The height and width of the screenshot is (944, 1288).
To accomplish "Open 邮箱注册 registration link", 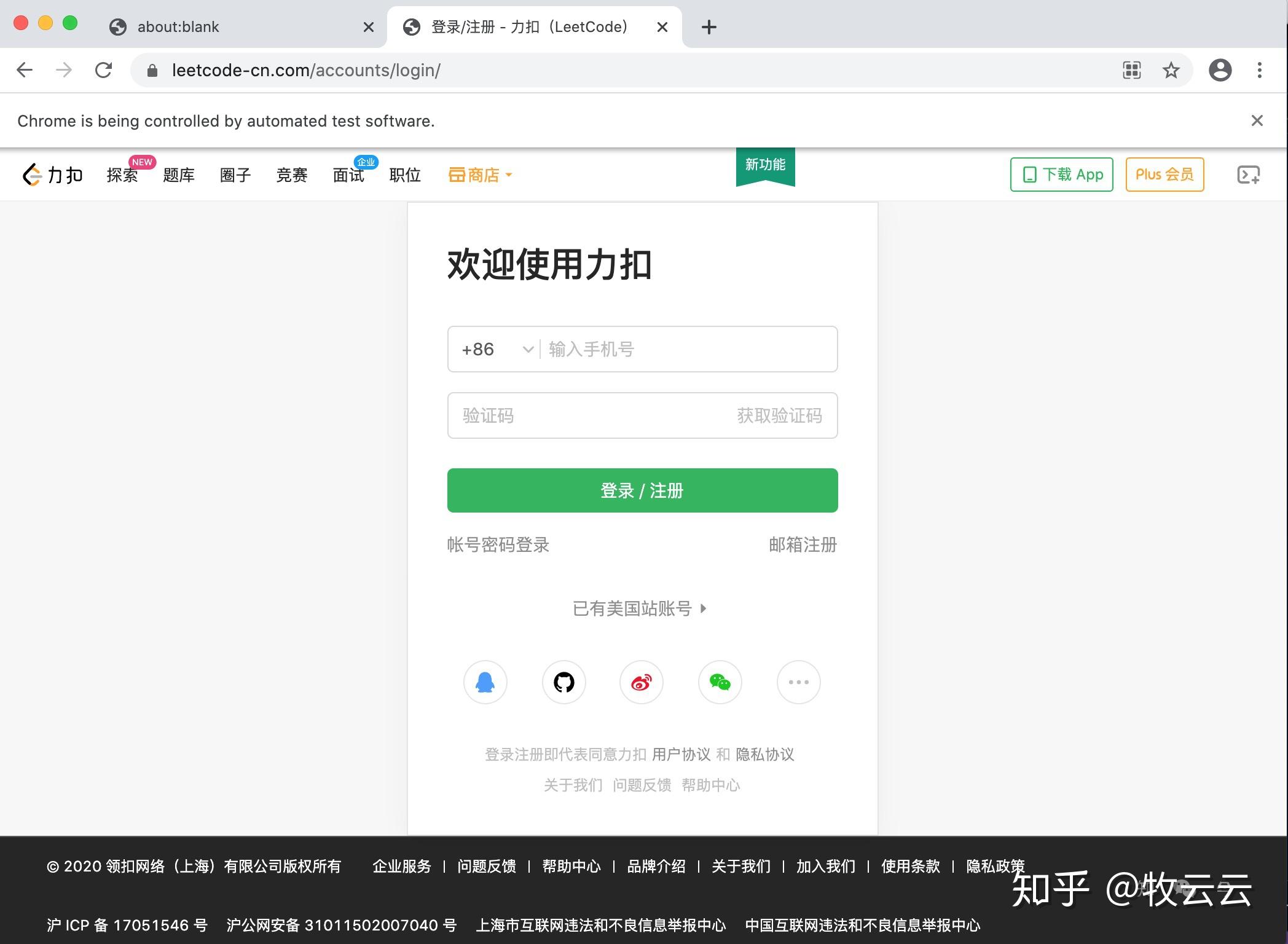I will (x=802, y=545).
